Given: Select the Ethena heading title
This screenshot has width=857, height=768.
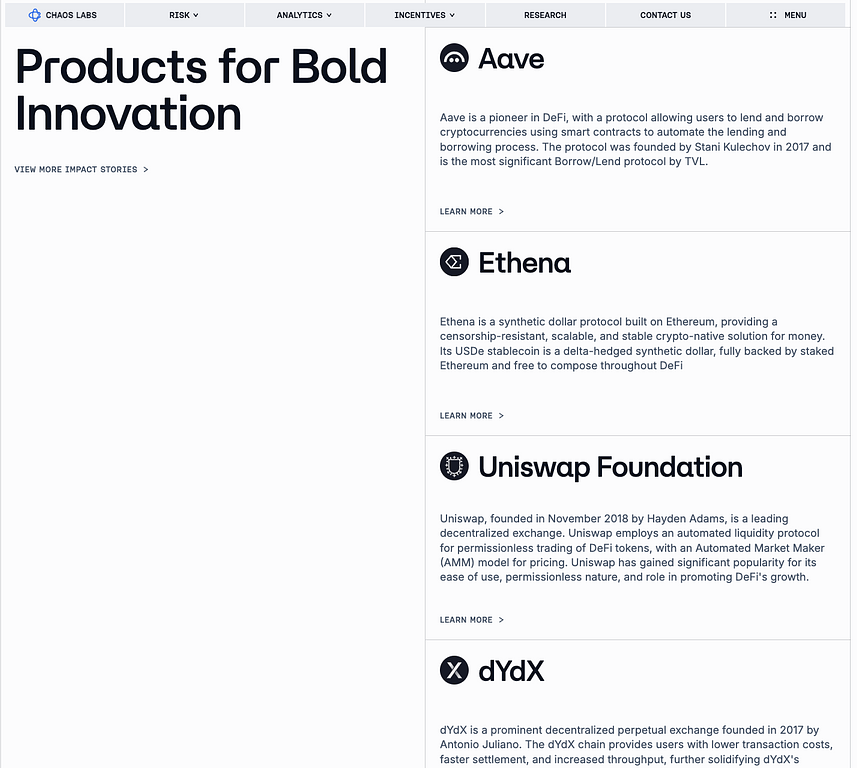Looking at the screenshot, I should pyautogui.click(x=524, y=263).
